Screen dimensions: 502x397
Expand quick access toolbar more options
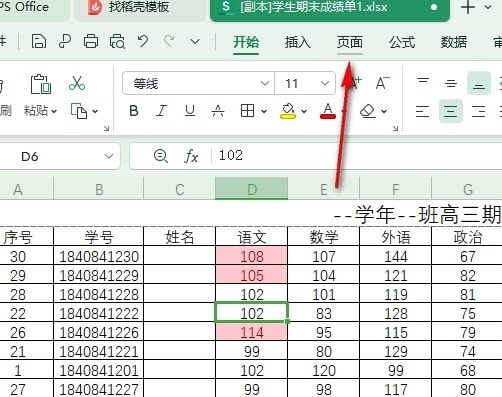pyautogui.click(x=195, y=42)
